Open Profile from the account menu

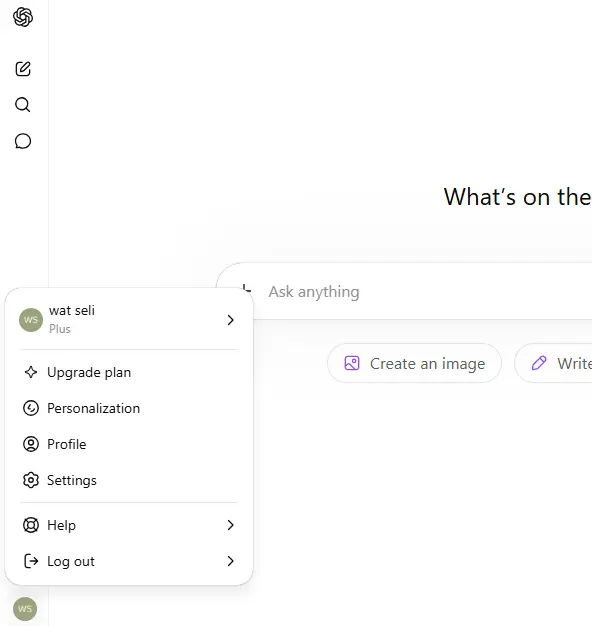[x=129, y=444]
